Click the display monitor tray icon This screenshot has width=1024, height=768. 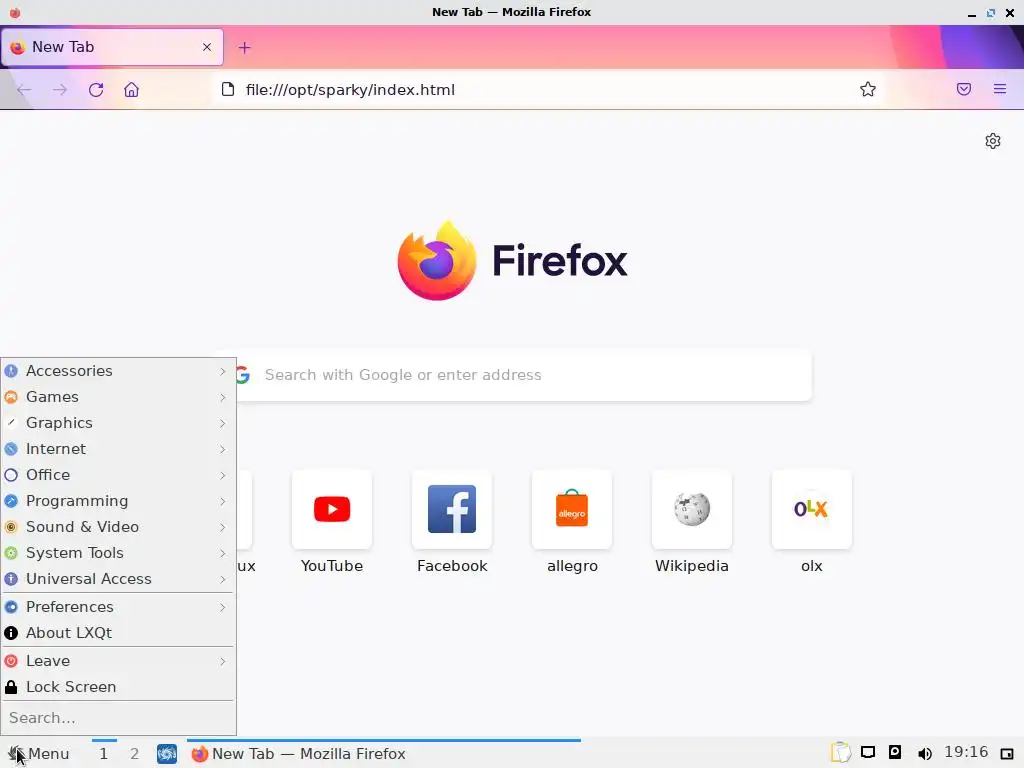point(868,752)
